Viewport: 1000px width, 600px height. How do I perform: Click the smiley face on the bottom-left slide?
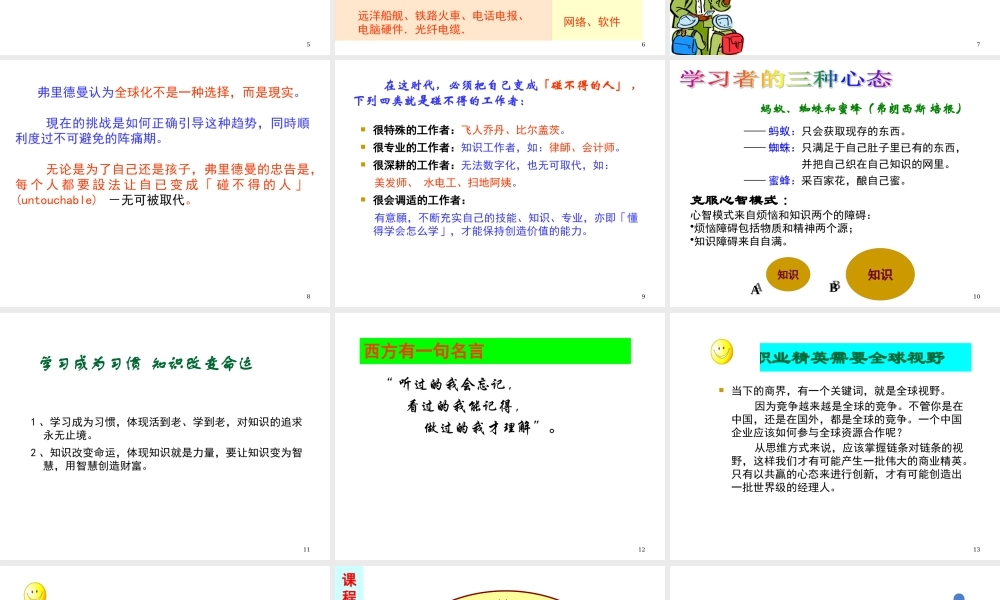(x=35, y=591)
